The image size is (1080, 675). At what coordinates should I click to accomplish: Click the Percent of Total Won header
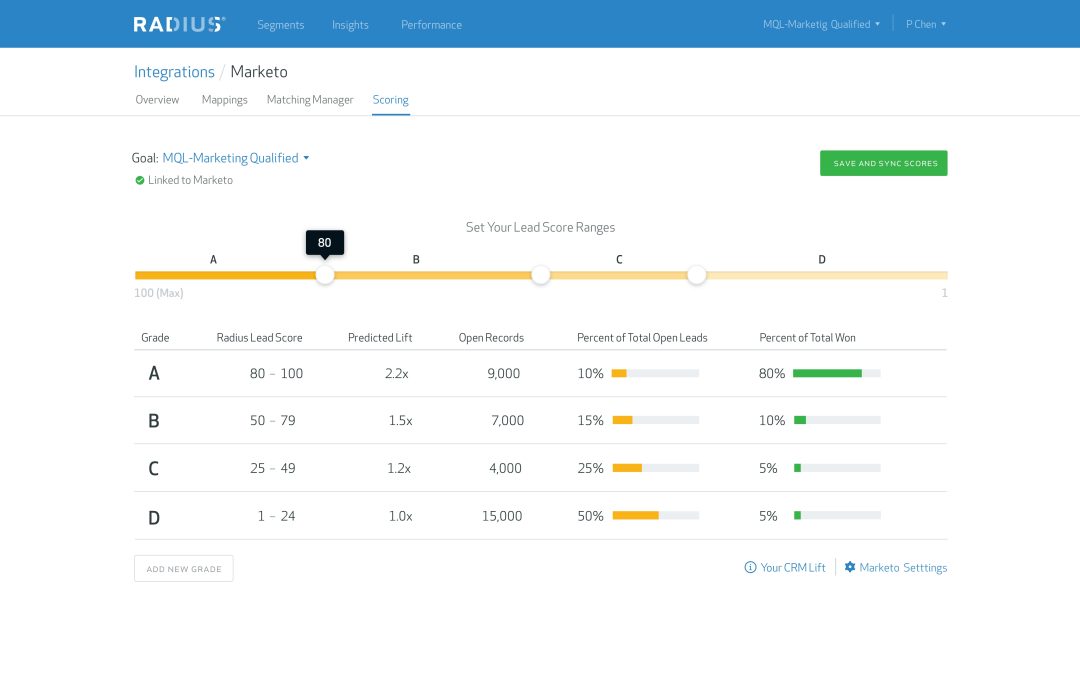(807, 338)
